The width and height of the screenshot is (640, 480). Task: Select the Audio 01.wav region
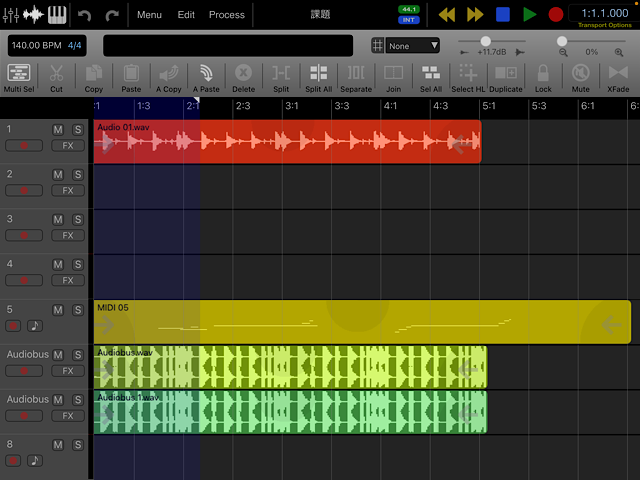(287, 142)
